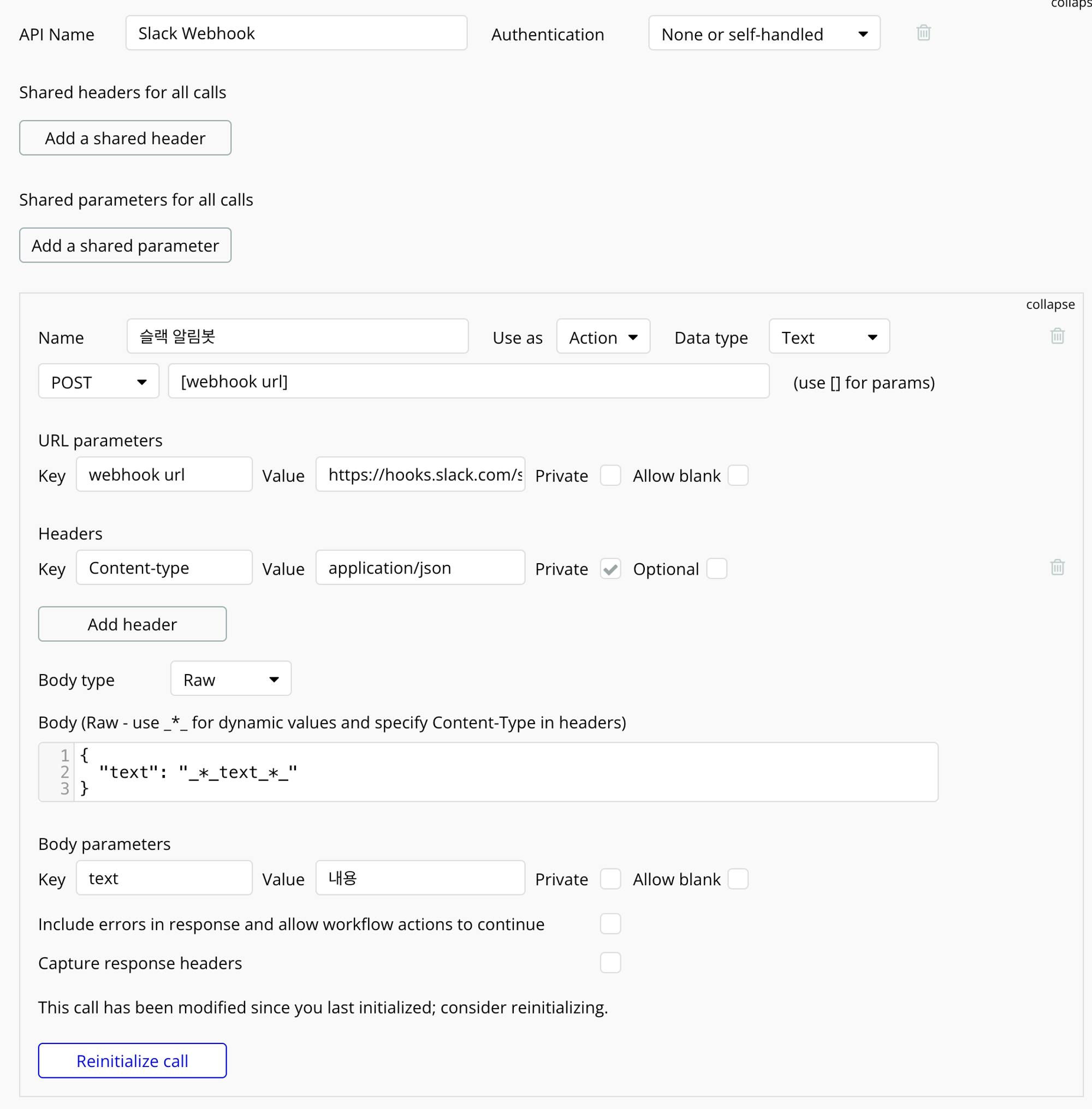The height and width of the screenshot is (1109, 1092).
Task: Open the Authentication dropdown
Action: coord(763,34)
